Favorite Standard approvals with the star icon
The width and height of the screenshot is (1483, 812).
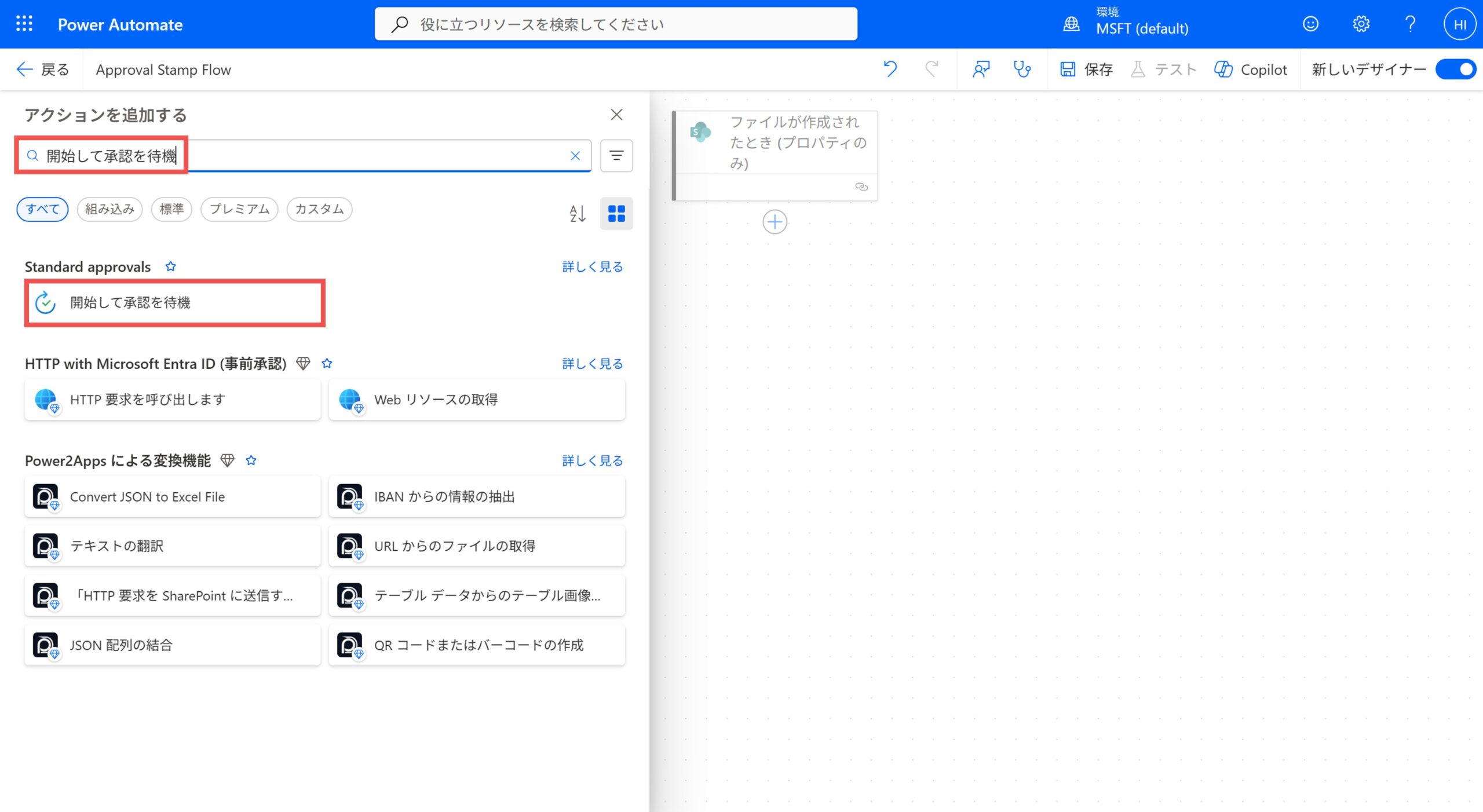pyautogui.click(x=170, y=266)
